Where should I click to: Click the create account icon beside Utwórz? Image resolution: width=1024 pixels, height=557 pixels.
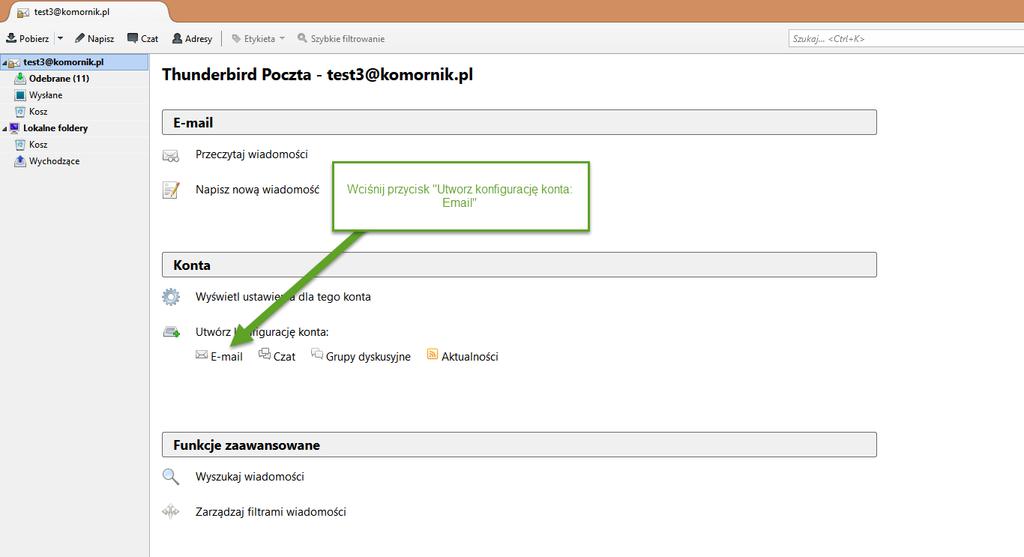[171, 332]
